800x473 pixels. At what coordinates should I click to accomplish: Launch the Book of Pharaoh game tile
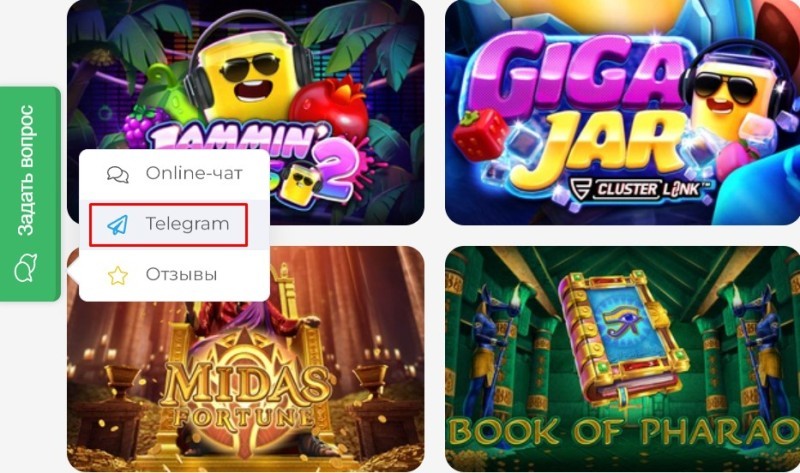tap(622, 359)
